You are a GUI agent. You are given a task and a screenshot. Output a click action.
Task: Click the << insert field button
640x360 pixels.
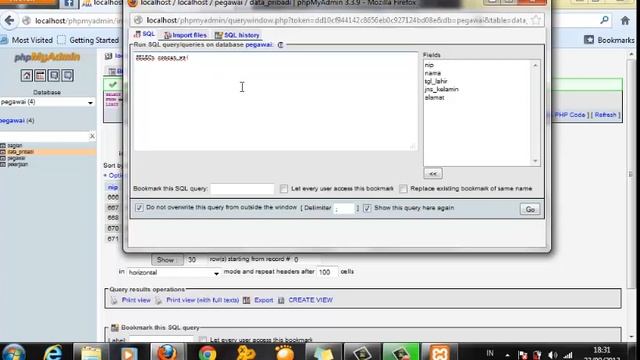pyautogui.click(x=433, y=173)
